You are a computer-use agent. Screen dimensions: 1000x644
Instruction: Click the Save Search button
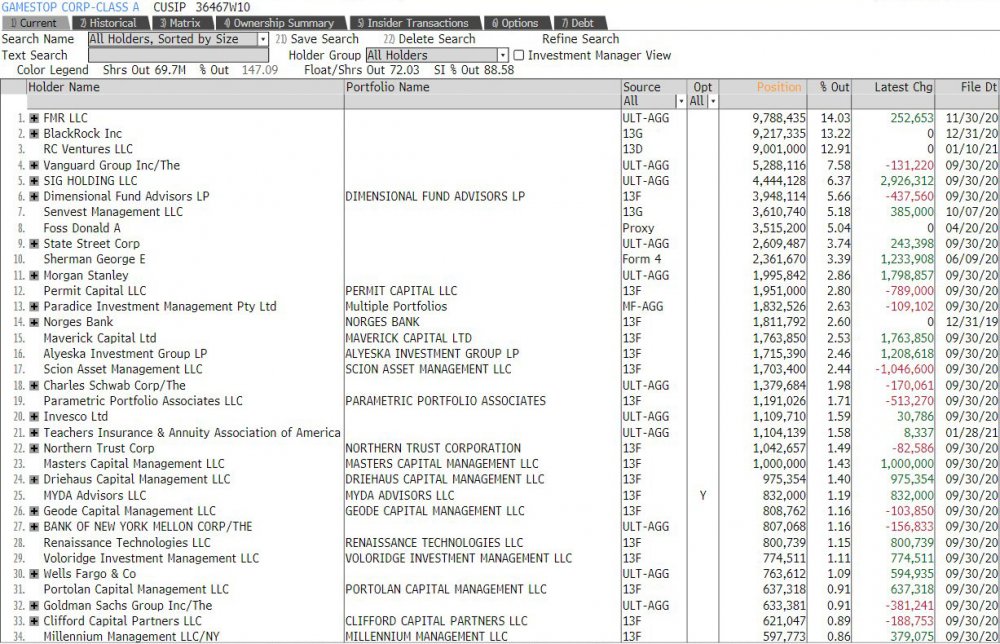pos(317,39)
